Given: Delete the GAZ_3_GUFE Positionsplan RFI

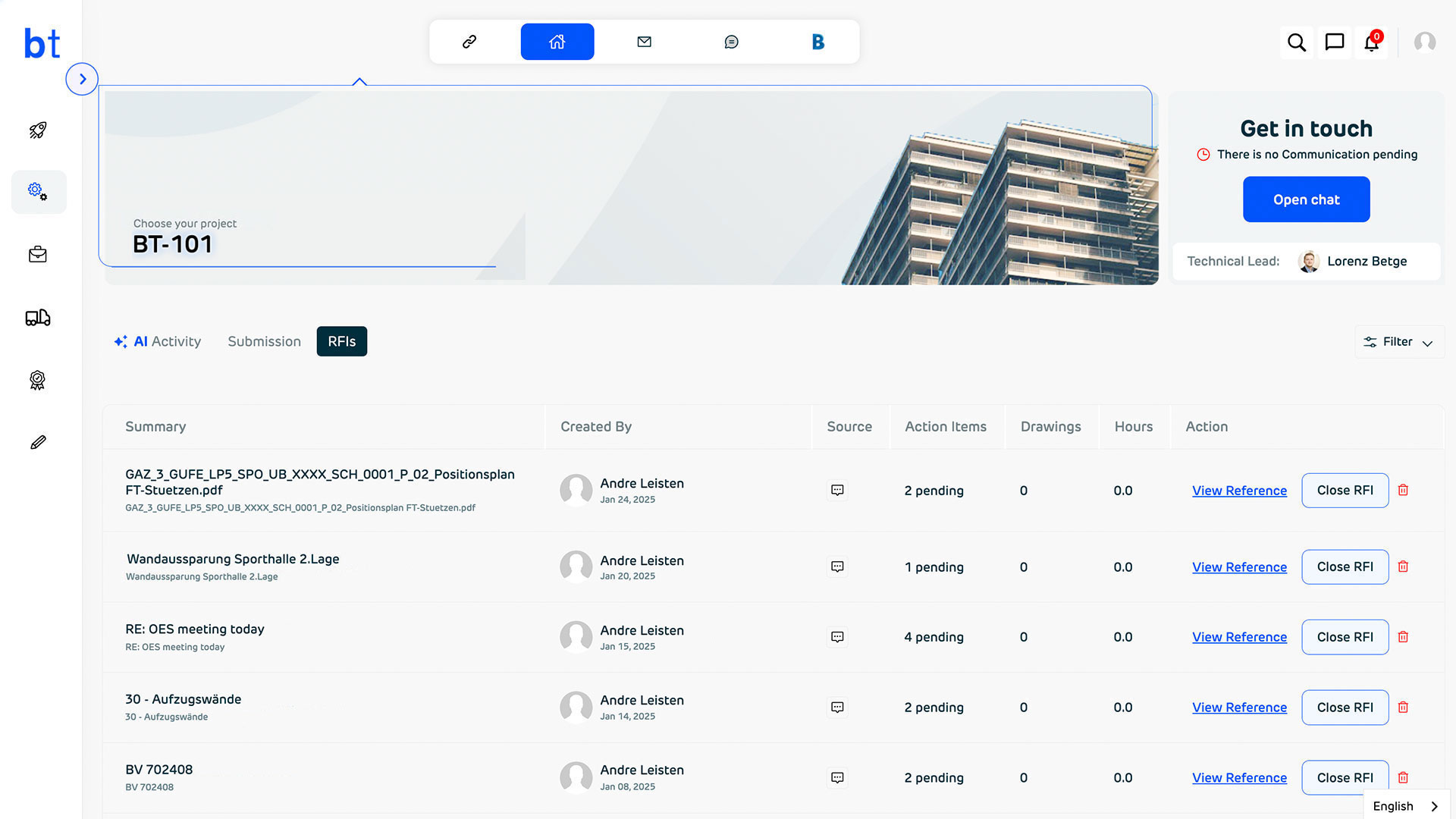Looking at the screenshot, I should pyautogui.click(x=1403, y=491).
